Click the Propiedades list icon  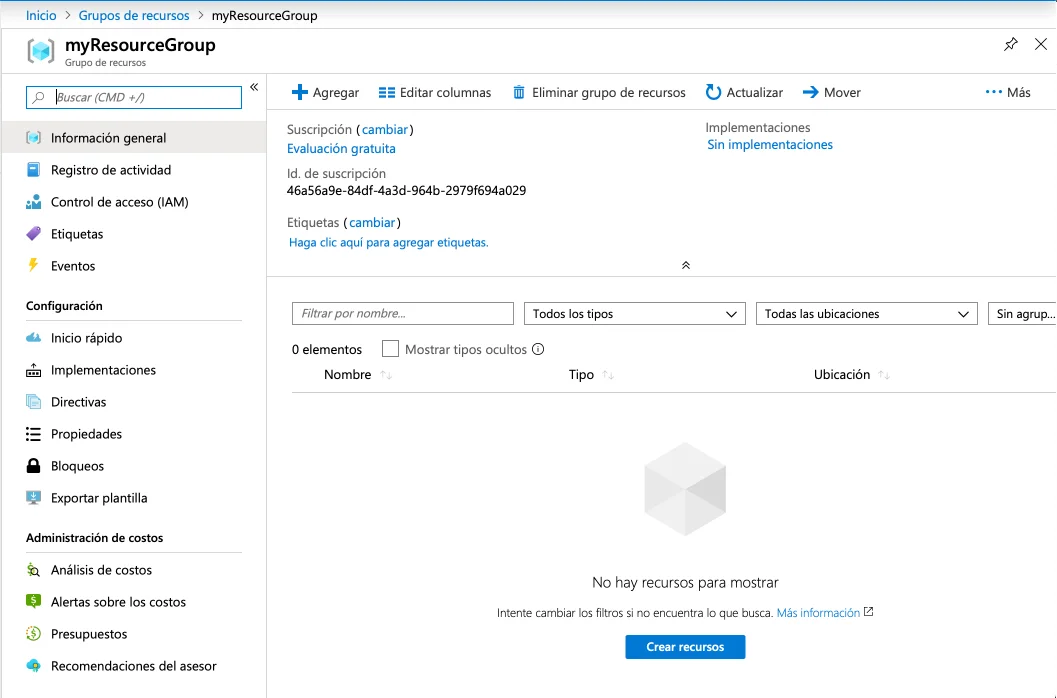pyautogui.click(x=33, y=434)
